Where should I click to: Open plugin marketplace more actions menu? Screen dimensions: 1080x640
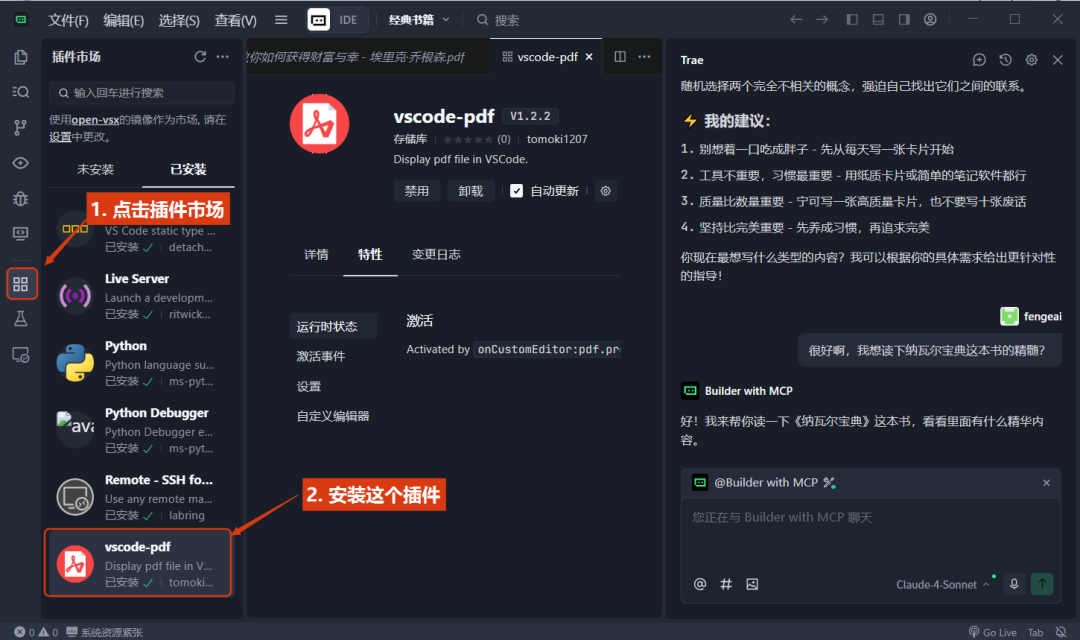222,56
